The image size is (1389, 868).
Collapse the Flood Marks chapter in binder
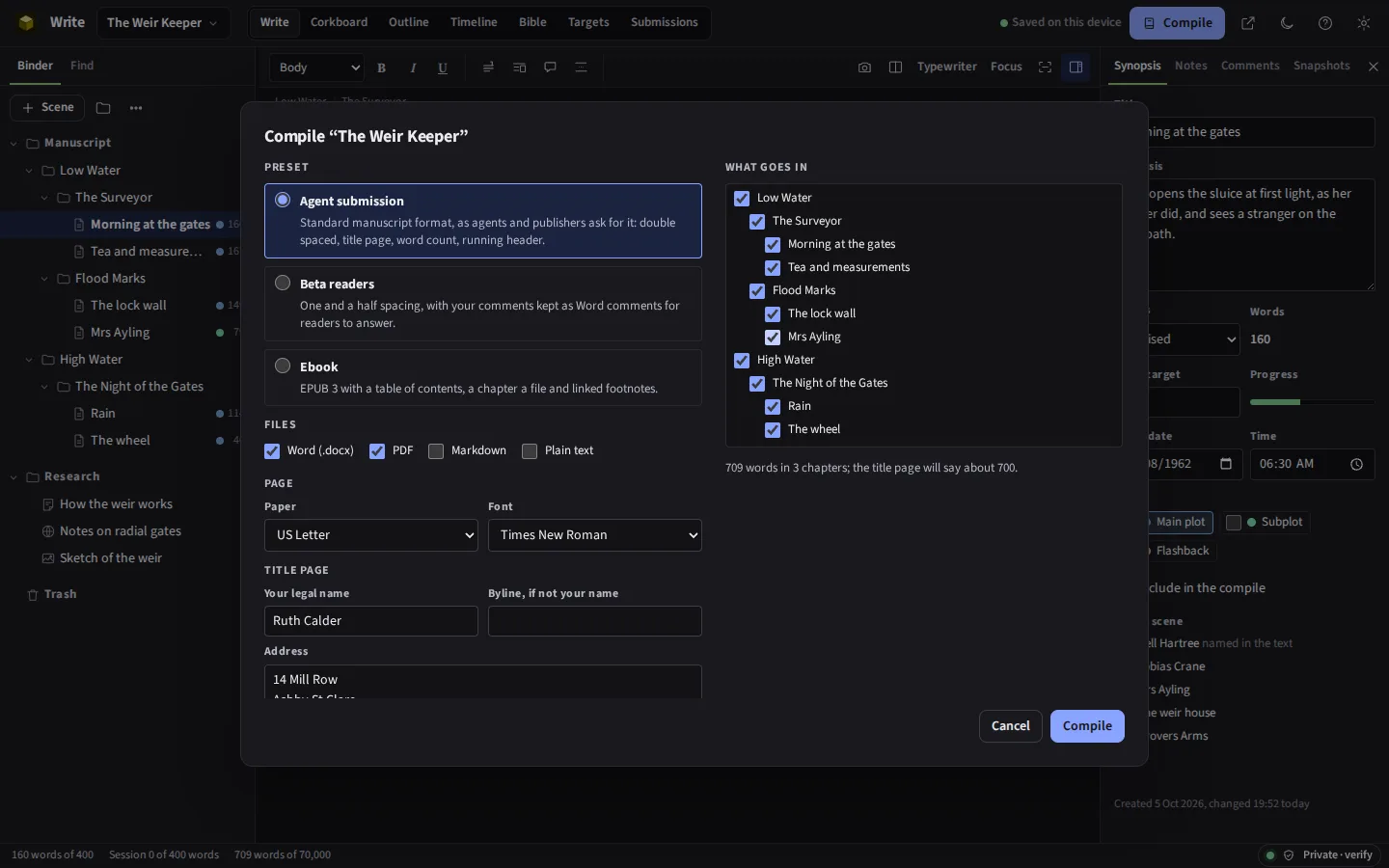44,279
